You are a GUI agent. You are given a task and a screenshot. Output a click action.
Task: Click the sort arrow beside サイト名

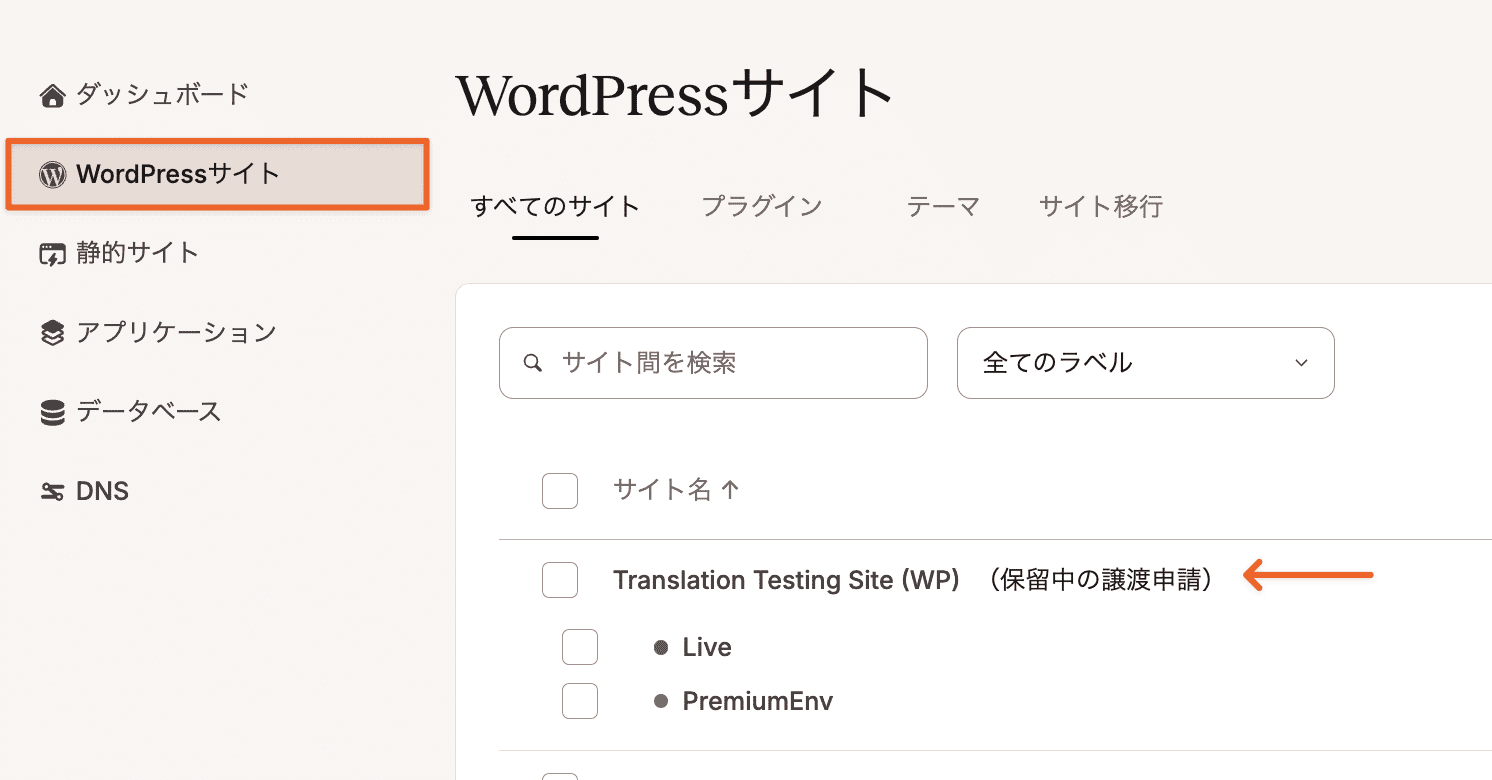click(x=730, y=489)
